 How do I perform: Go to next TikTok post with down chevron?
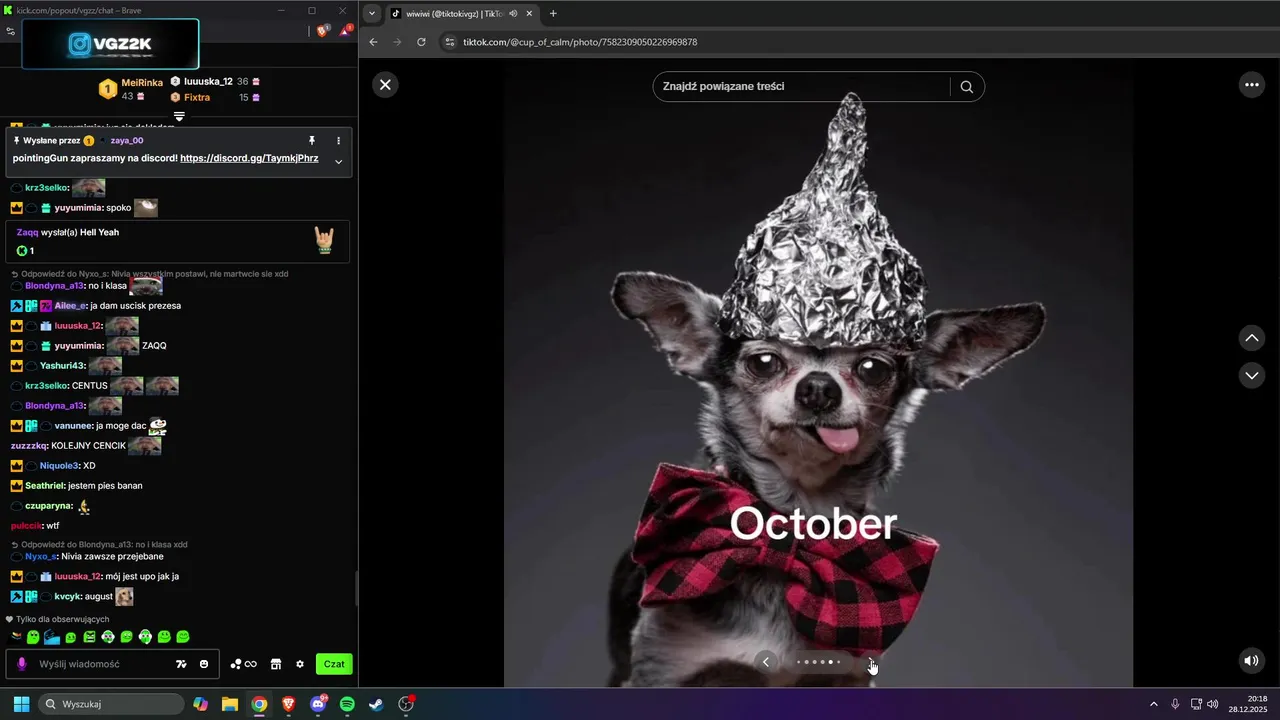click(1252, 375)
